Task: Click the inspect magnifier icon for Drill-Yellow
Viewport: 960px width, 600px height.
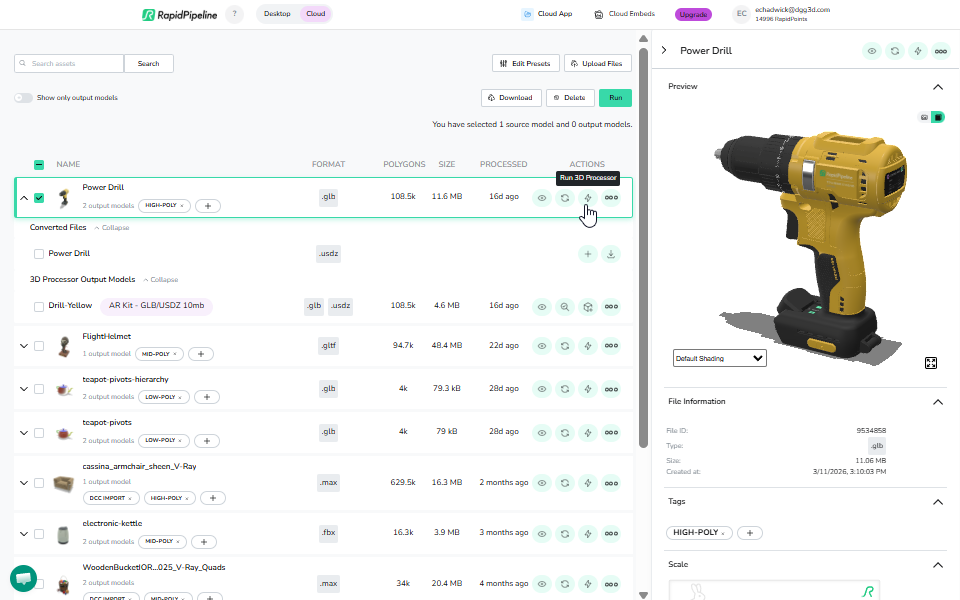Action: click(565, 307)
